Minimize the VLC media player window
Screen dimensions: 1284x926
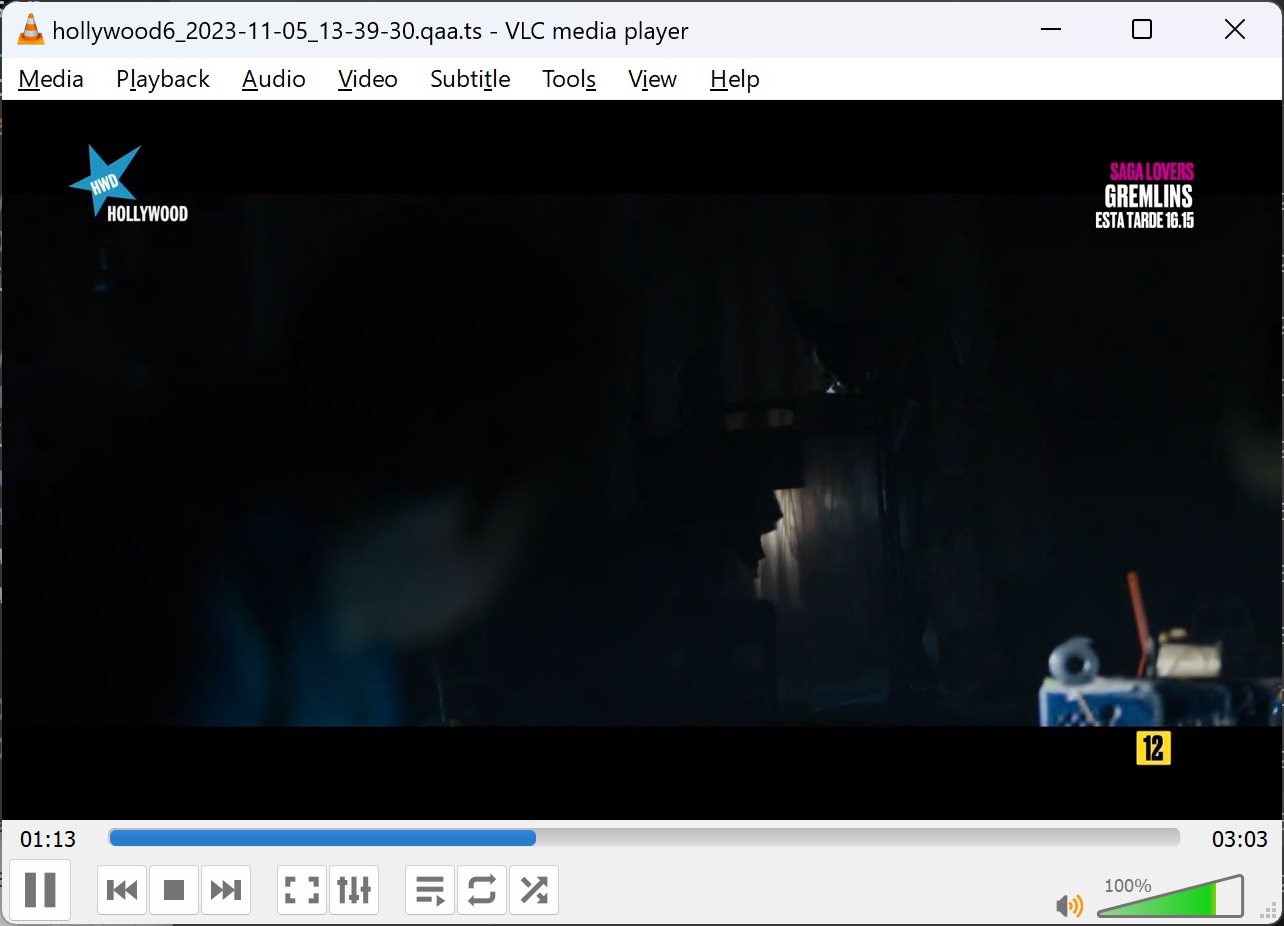click(x=1050, y=30)
